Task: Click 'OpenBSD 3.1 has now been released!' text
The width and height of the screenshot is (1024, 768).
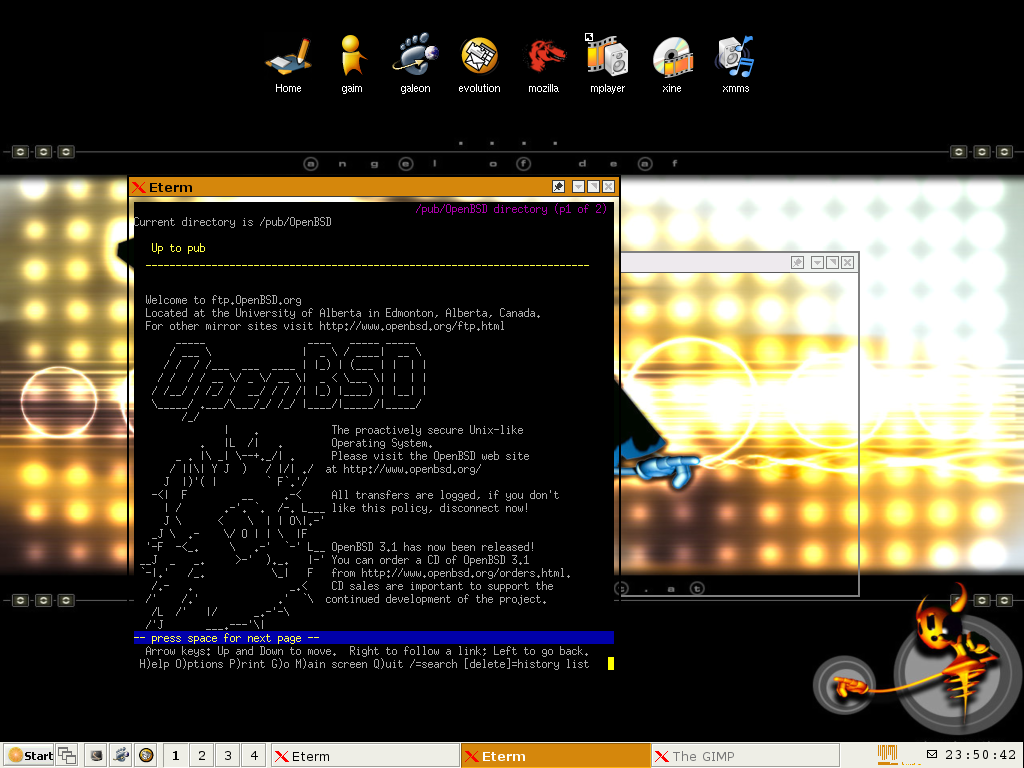Action: tap(432, 547)
